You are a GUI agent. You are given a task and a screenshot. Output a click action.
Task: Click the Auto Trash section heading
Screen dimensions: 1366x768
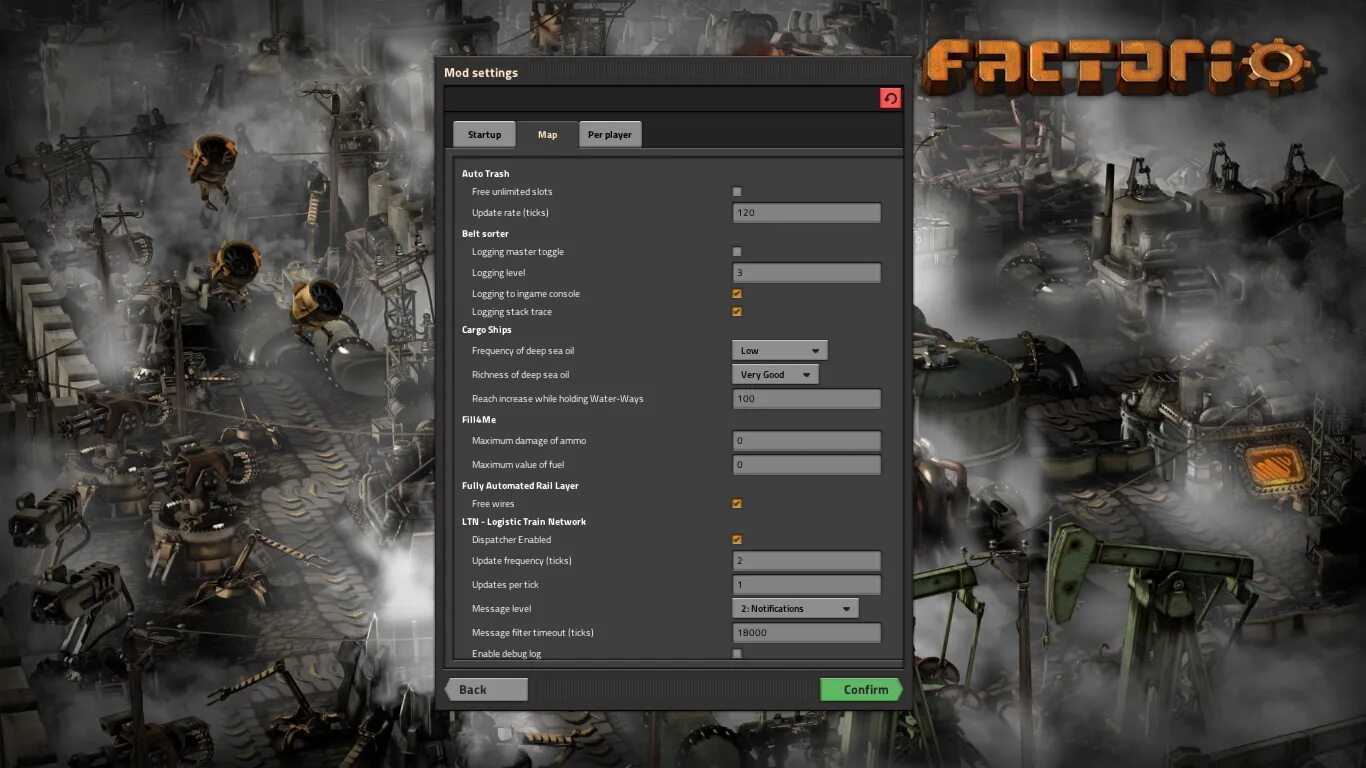pyautogui.click(x=485, y=174)
